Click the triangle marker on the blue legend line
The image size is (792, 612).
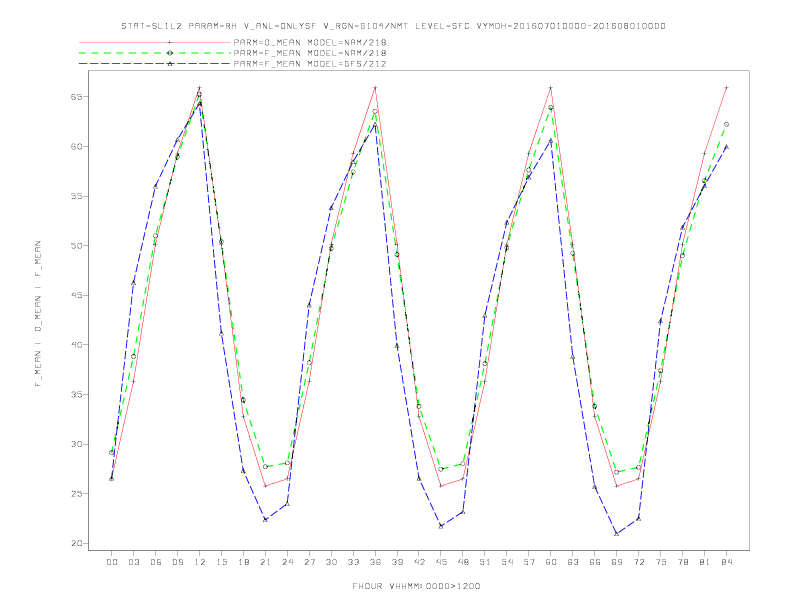(170, 64)
